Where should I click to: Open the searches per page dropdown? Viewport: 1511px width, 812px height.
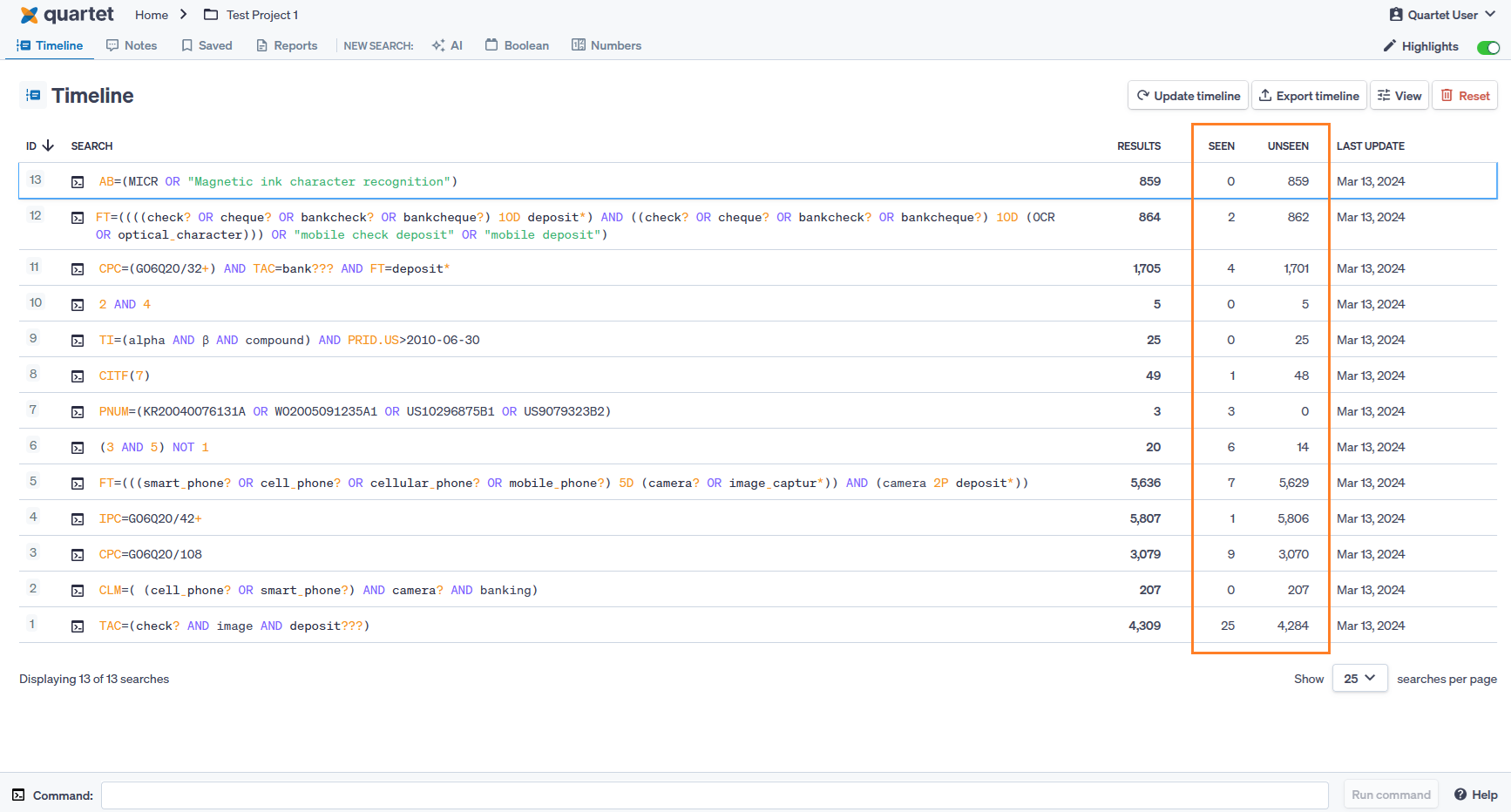point(1359,679)
